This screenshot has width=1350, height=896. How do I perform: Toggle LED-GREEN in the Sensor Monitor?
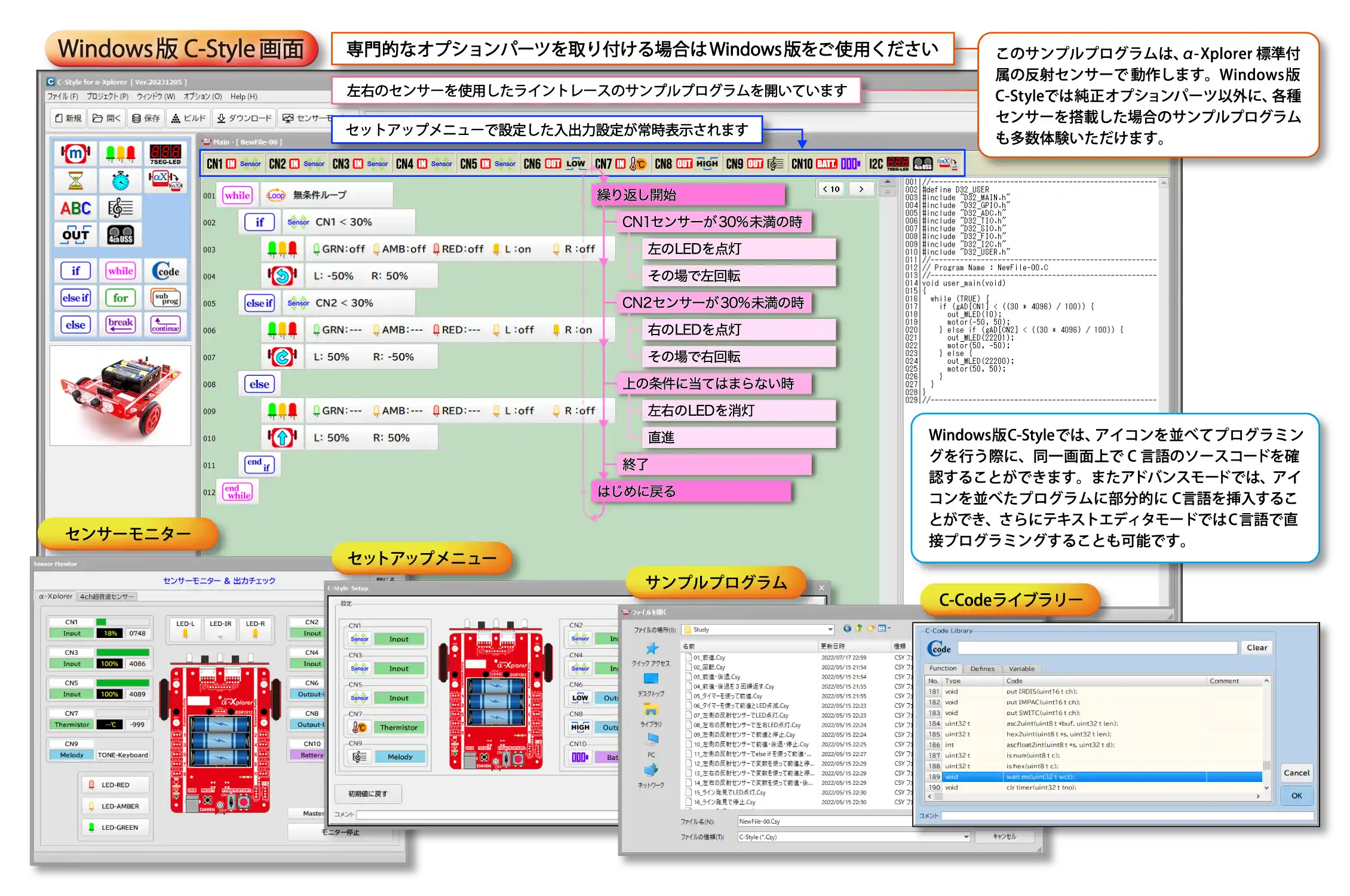click(115, 827)
